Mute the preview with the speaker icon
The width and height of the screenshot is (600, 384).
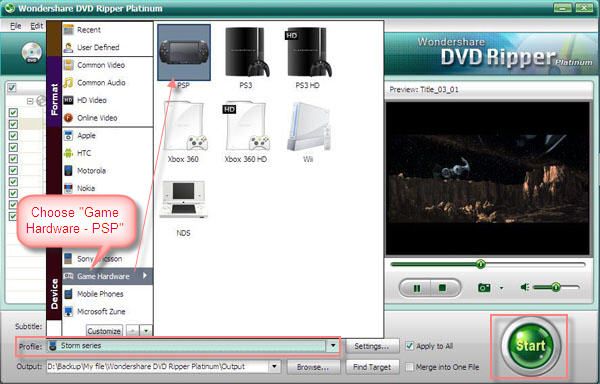coord(525,287)
